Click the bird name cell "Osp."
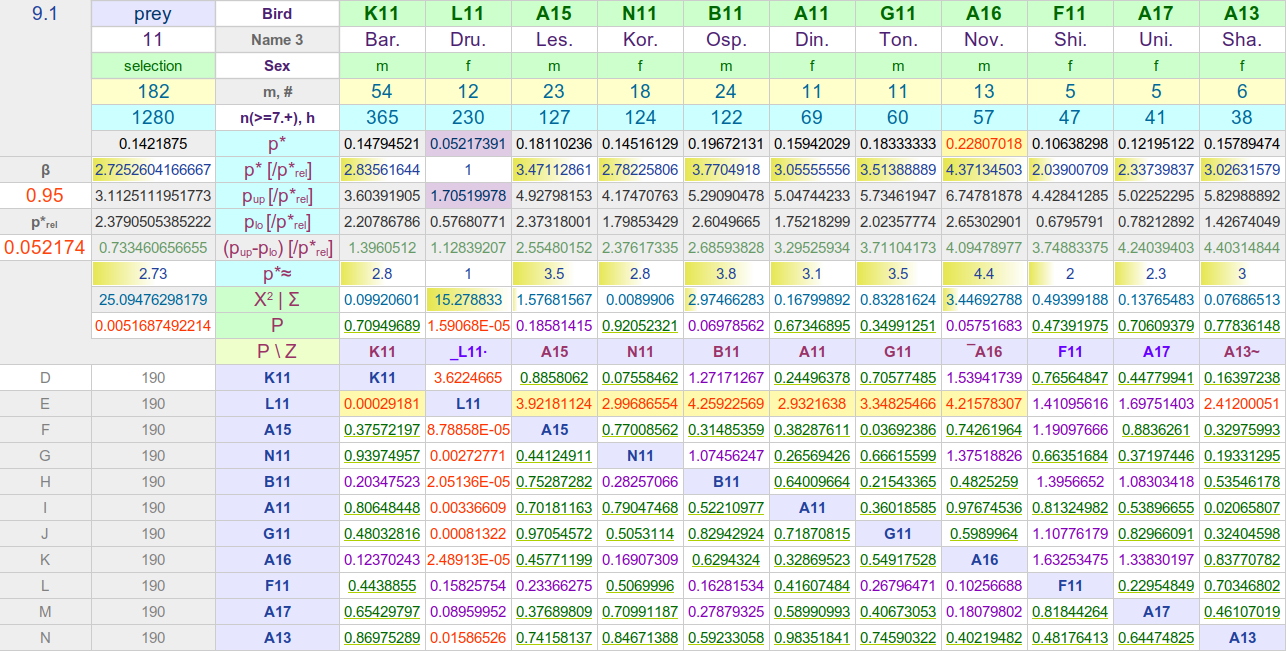Screen dimensions: 1286x651 tap(726, 40)
